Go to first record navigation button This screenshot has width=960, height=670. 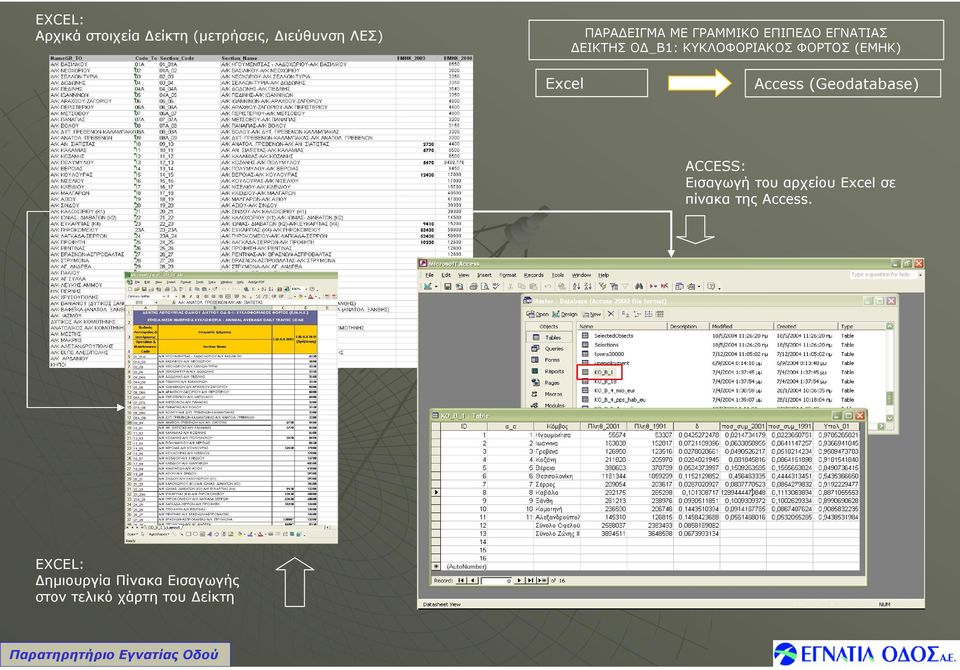pos(460,580)
